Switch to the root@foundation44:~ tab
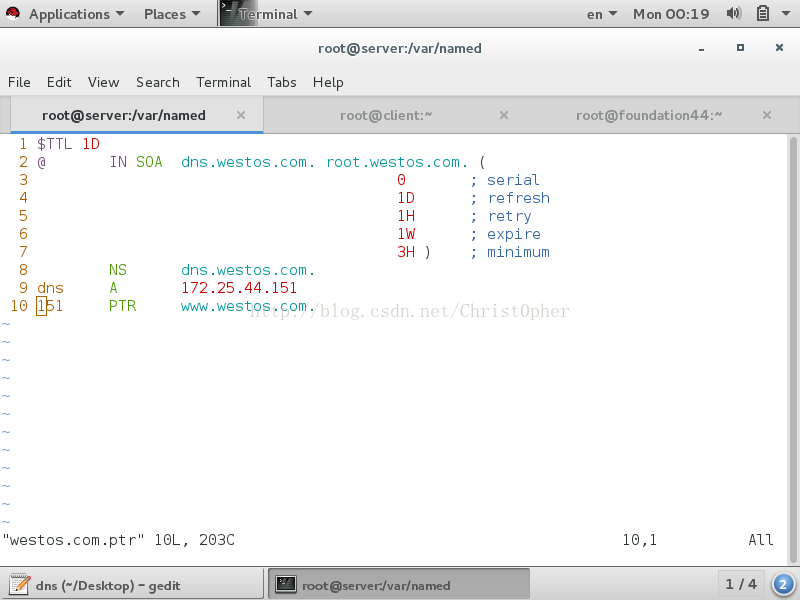Screen dimensions: 800x600 (x=649, y=115)
